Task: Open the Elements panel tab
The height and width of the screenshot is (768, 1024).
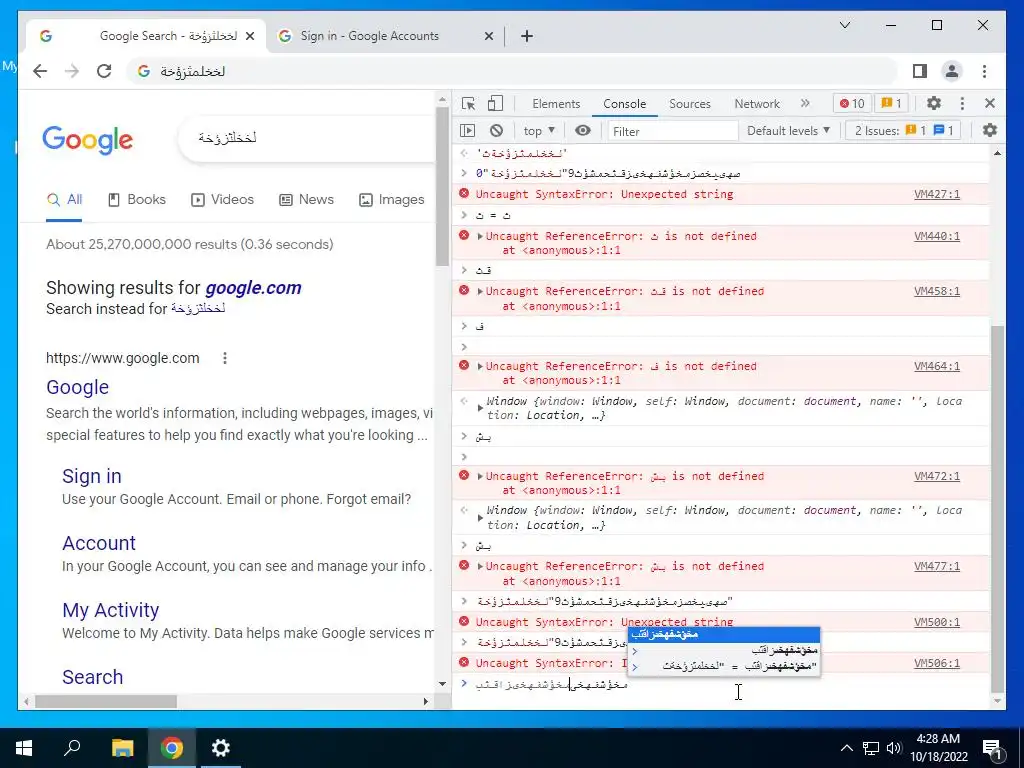Action: (x=556, y=104)
